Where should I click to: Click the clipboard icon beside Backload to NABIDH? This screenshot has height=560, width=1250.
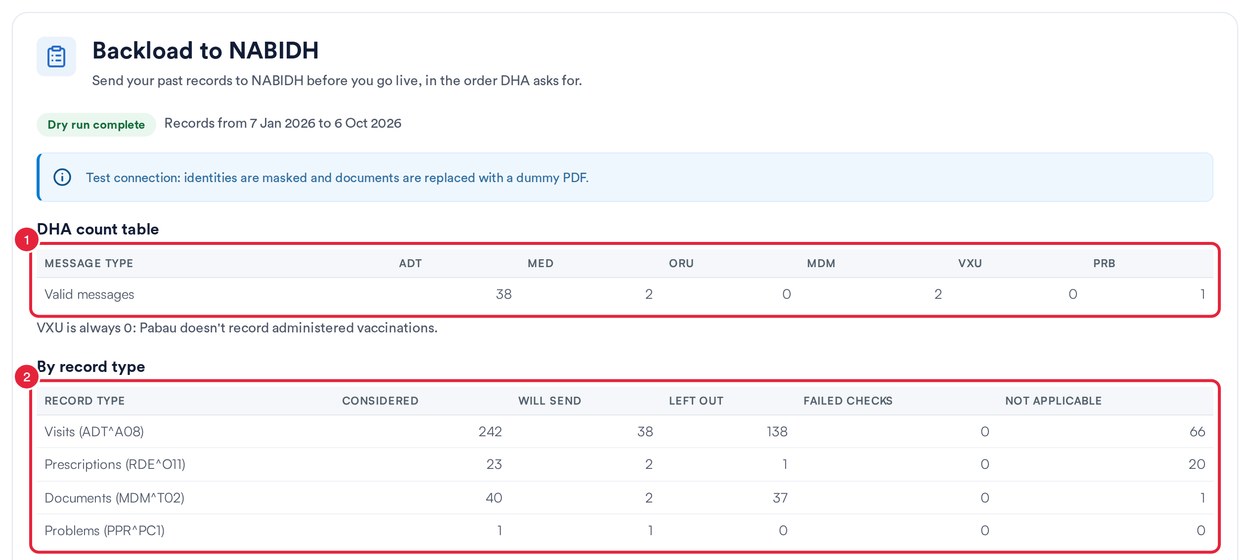pyautogui.click(x=56, y=56)
